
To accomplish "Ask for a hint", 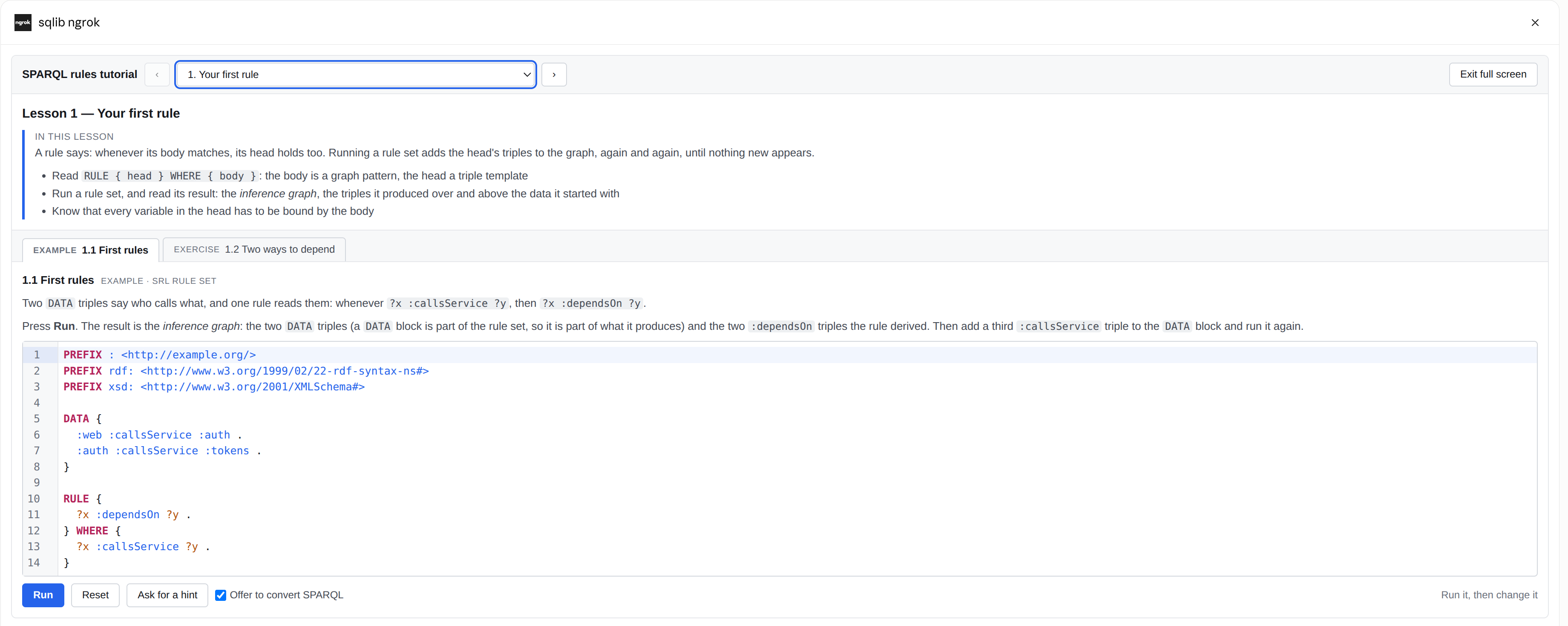I will [x=167, y=595].
